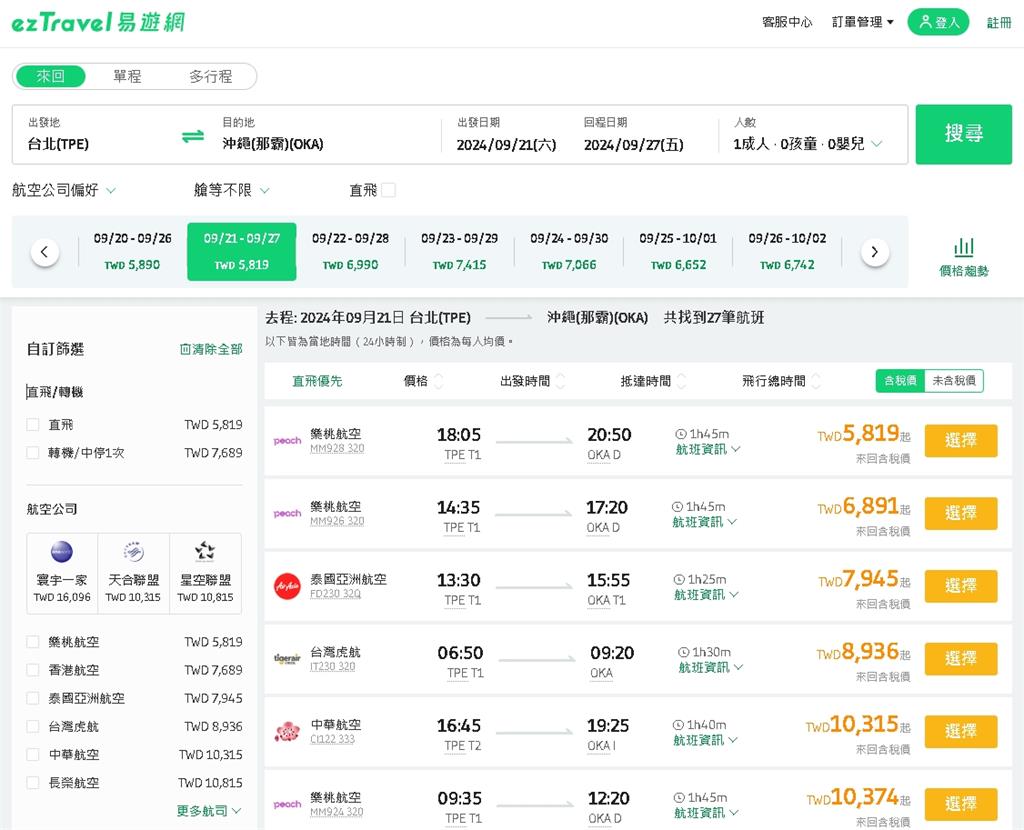
Task: Click the 登入 login button
Action: click(x=938, y=22)
